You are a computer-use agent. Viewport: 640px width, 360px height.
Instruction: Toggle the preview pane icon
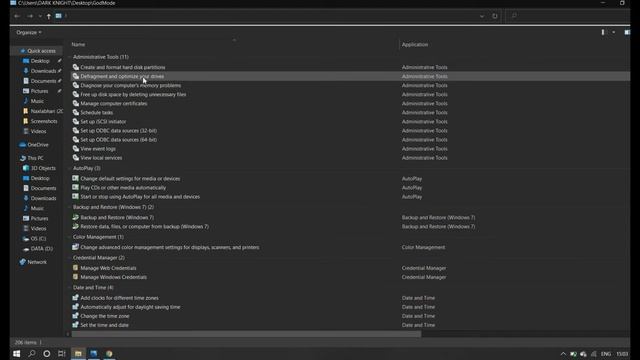click(627, 32)
